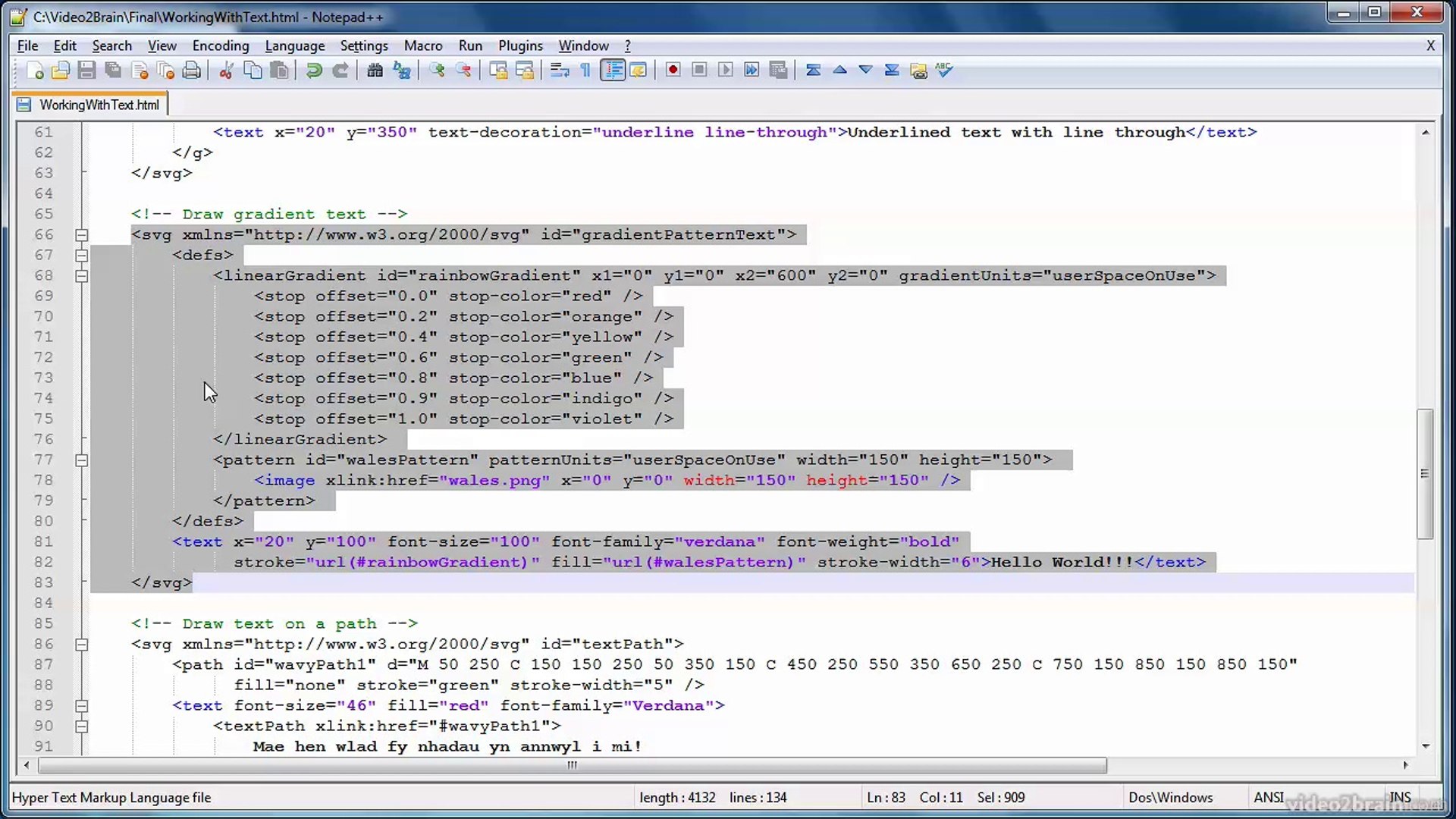Click line number 84 in margin
This screenshot has width=1456, height=819.
(x=44, y=603)
